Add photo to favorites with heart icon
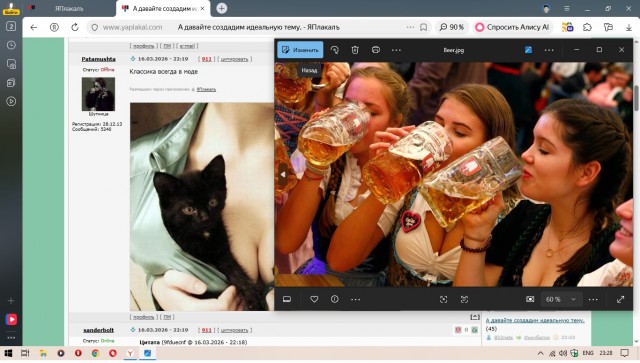Viewport: 640px width, 363px height. point(314,299)
